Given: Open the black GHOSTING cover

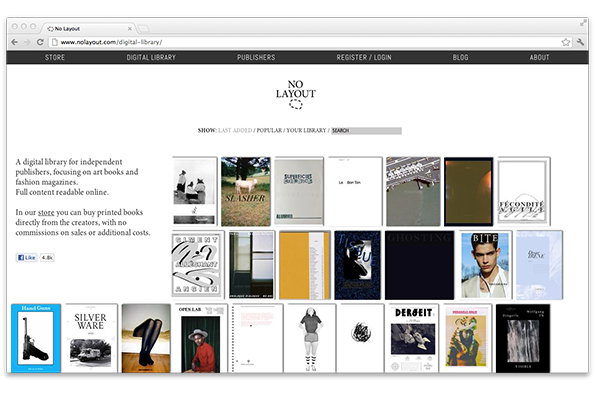Looking at the screenshot, I should 419,265.
